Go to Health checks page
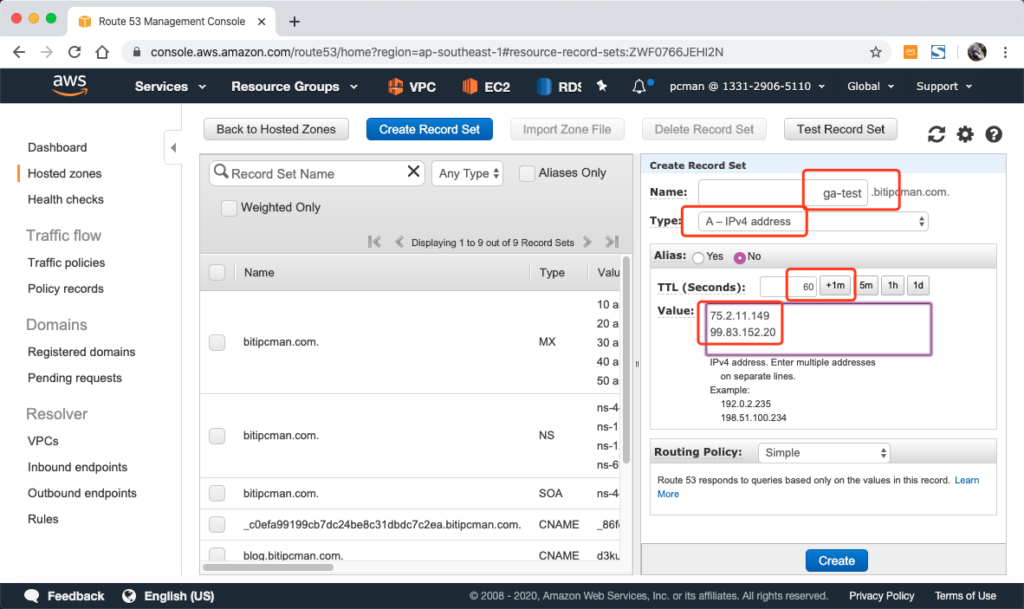This screenshot has height=609, width=1024. tap(65, 199)
